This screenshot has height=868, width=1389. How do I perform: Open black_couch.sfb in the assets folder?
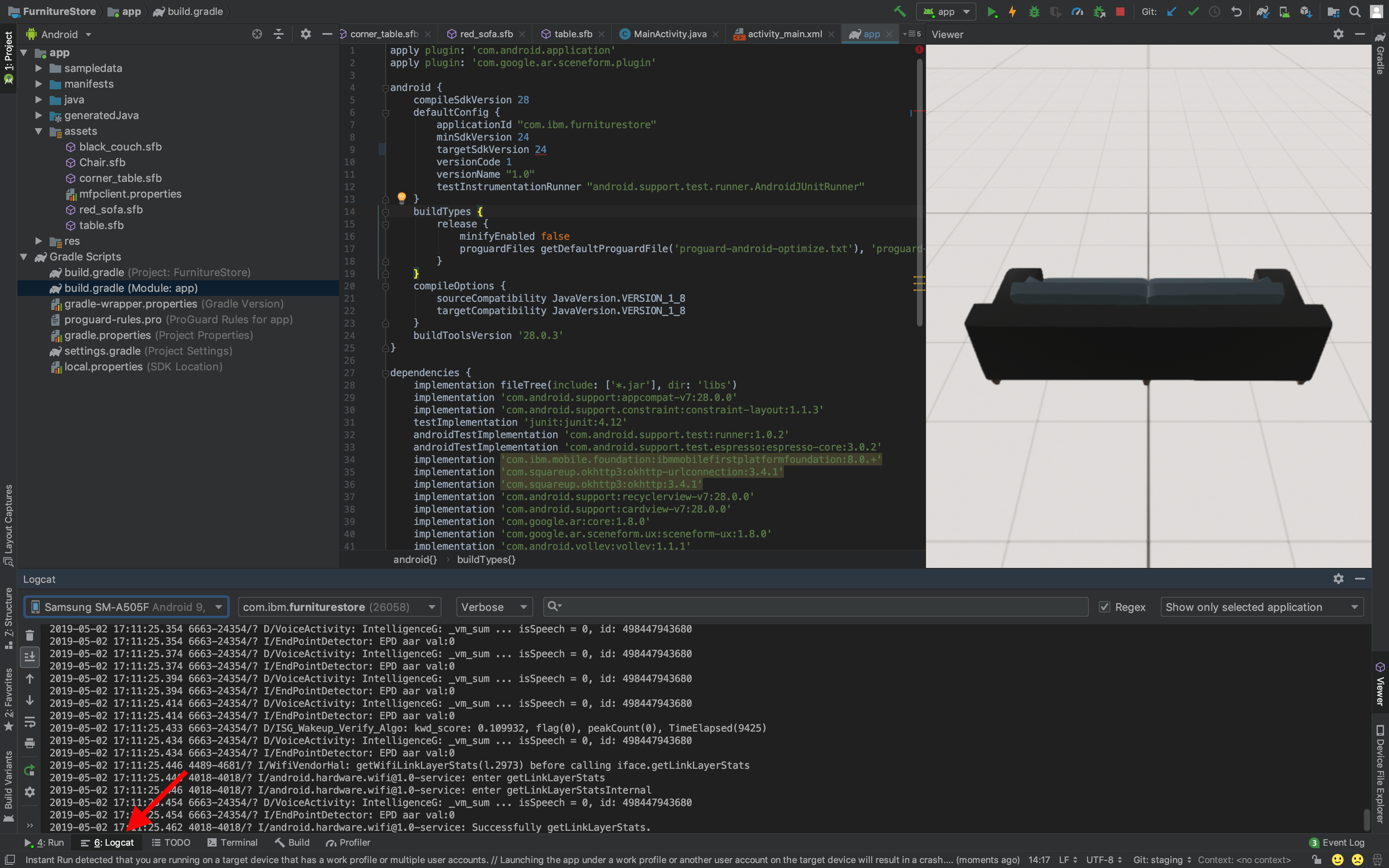(x=120, y=147)
